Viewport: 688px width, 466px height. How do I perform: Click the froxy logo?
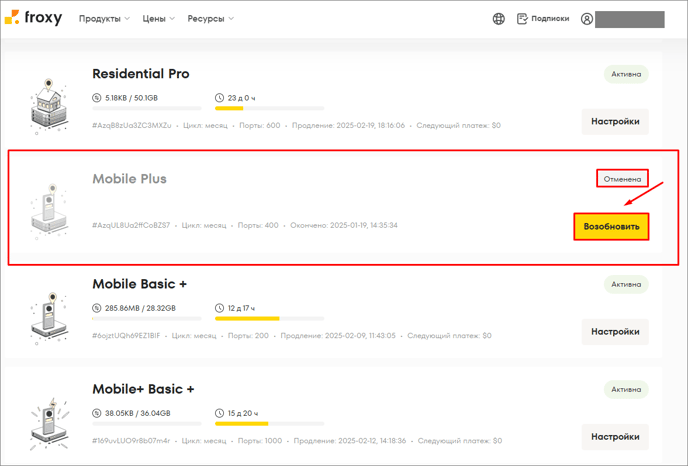point(33,18)
